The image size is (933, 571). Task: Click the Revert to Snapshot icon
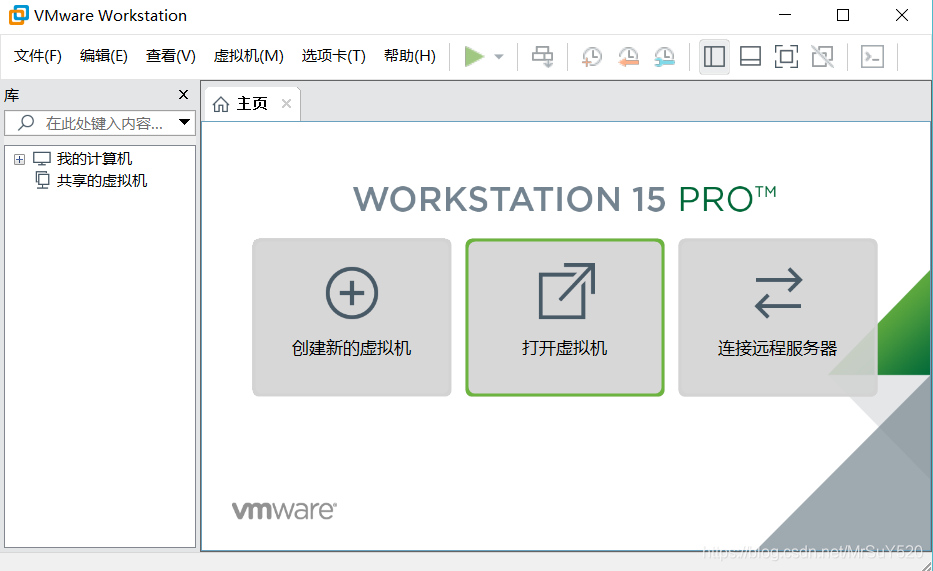628,57
